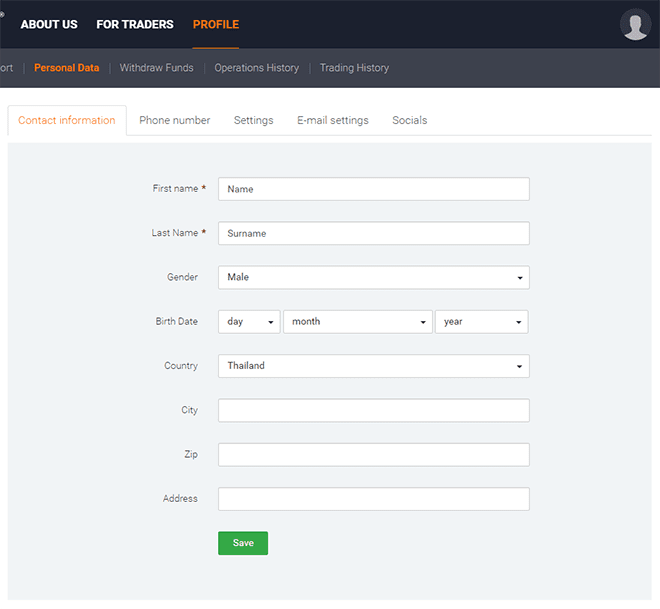
Task: Focus the Zip input field
Action: coord(374,455)
